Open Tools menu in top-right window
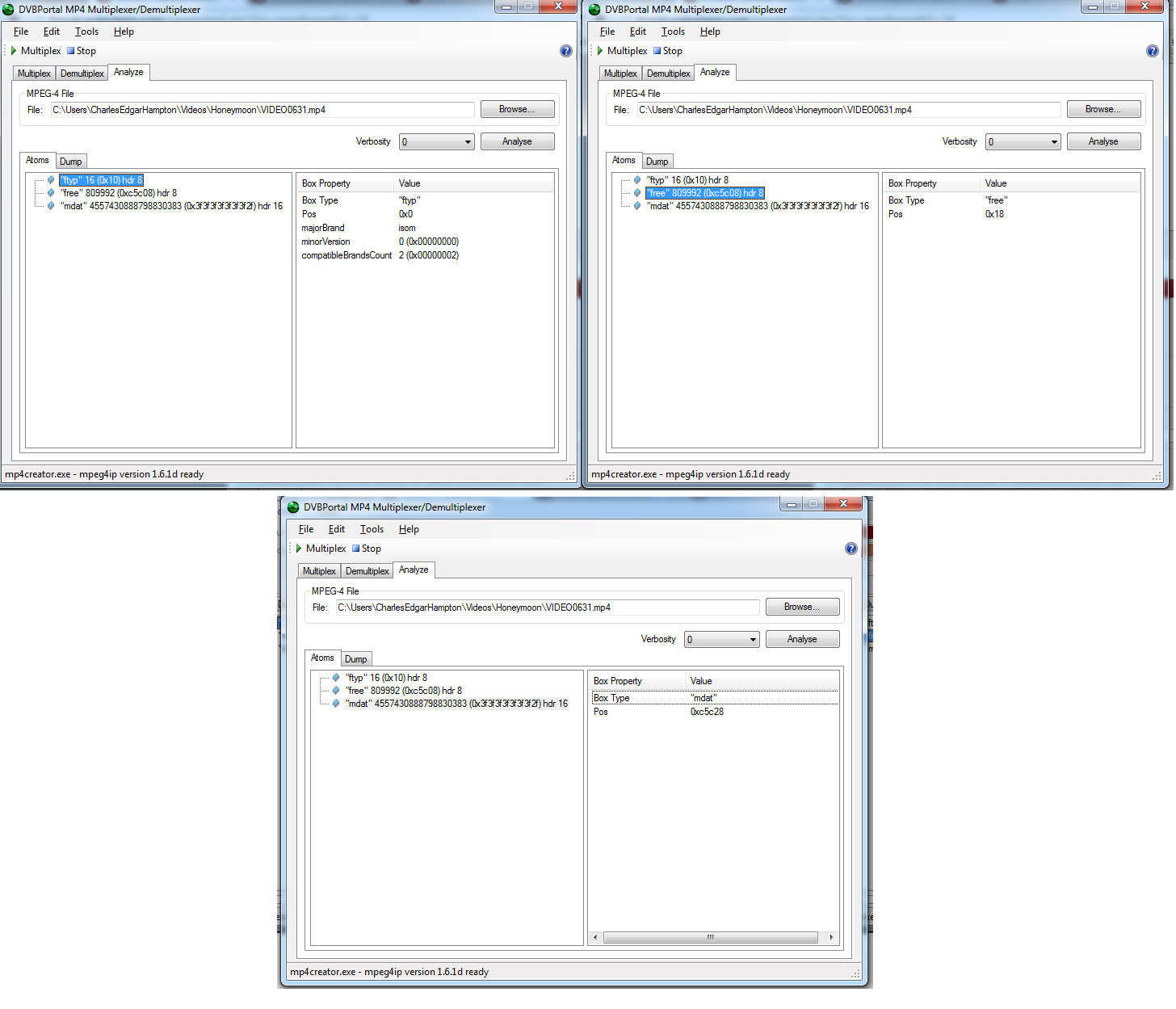This screenshot has height=1009, width=1176. click(673, 32)
